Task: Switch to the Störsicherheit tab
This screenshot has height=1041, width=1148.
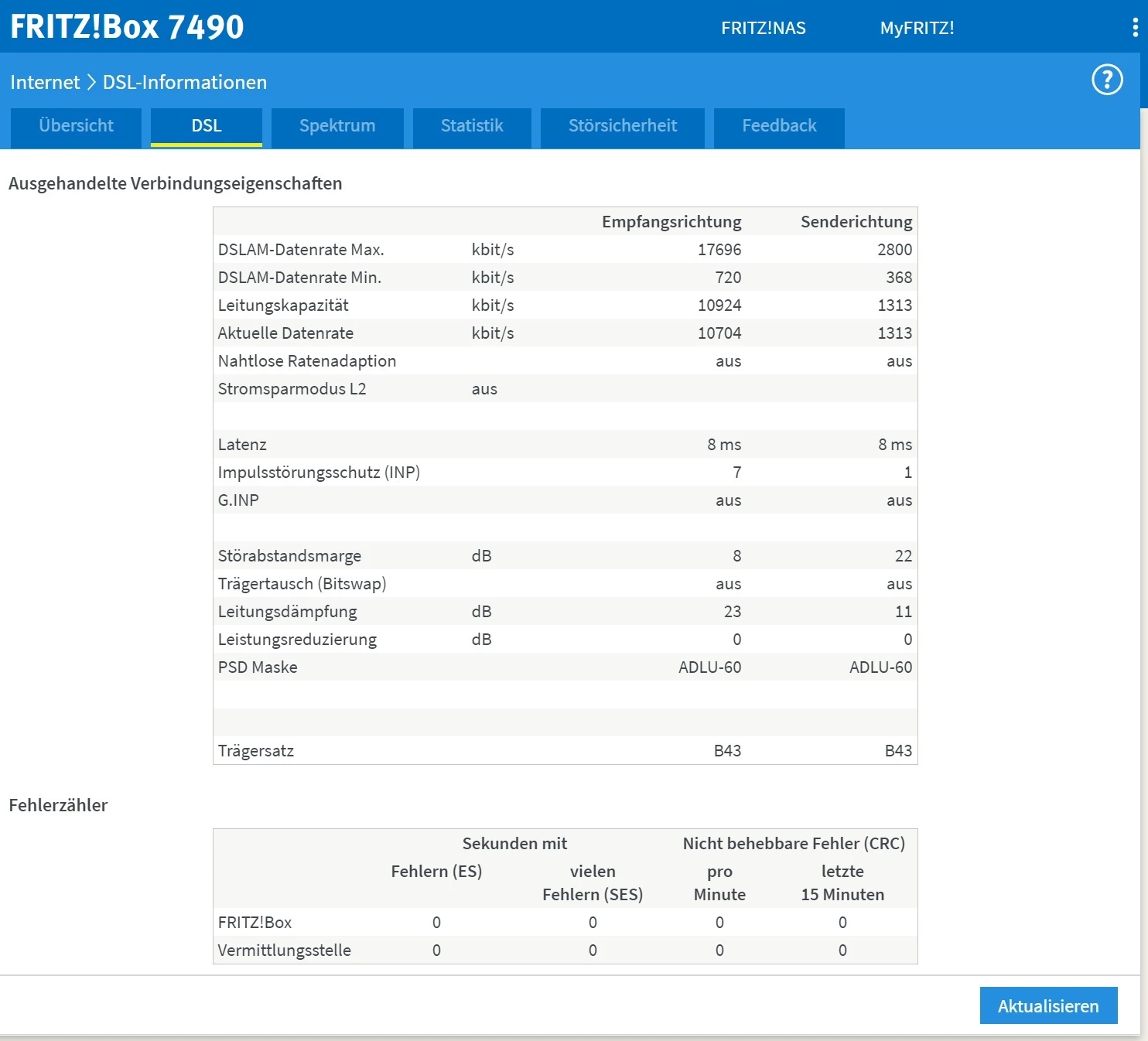Action: [623, 126]
